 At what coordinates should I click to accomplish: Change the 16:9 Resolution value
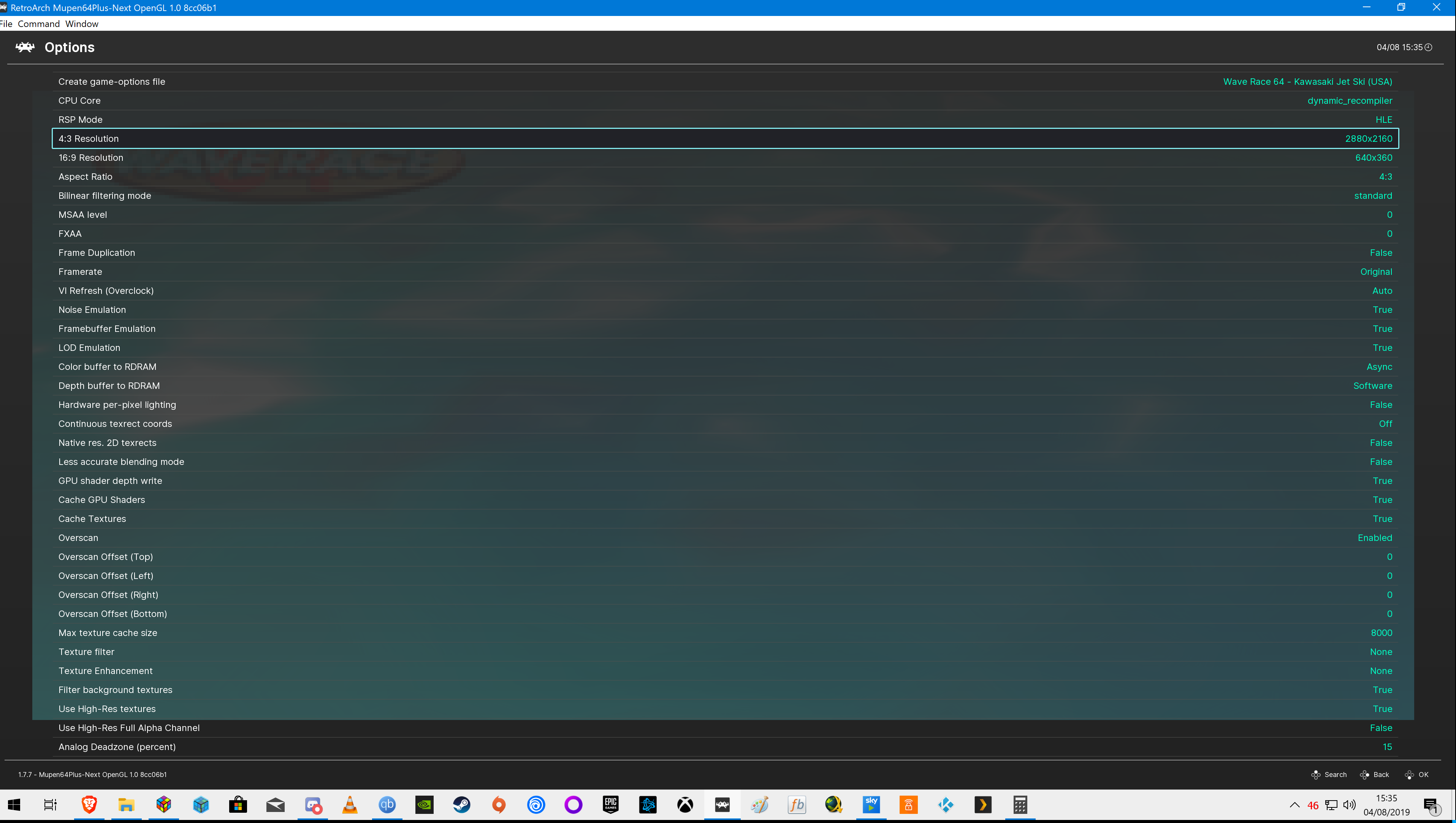pyautogui.click(x=725, y=158)
